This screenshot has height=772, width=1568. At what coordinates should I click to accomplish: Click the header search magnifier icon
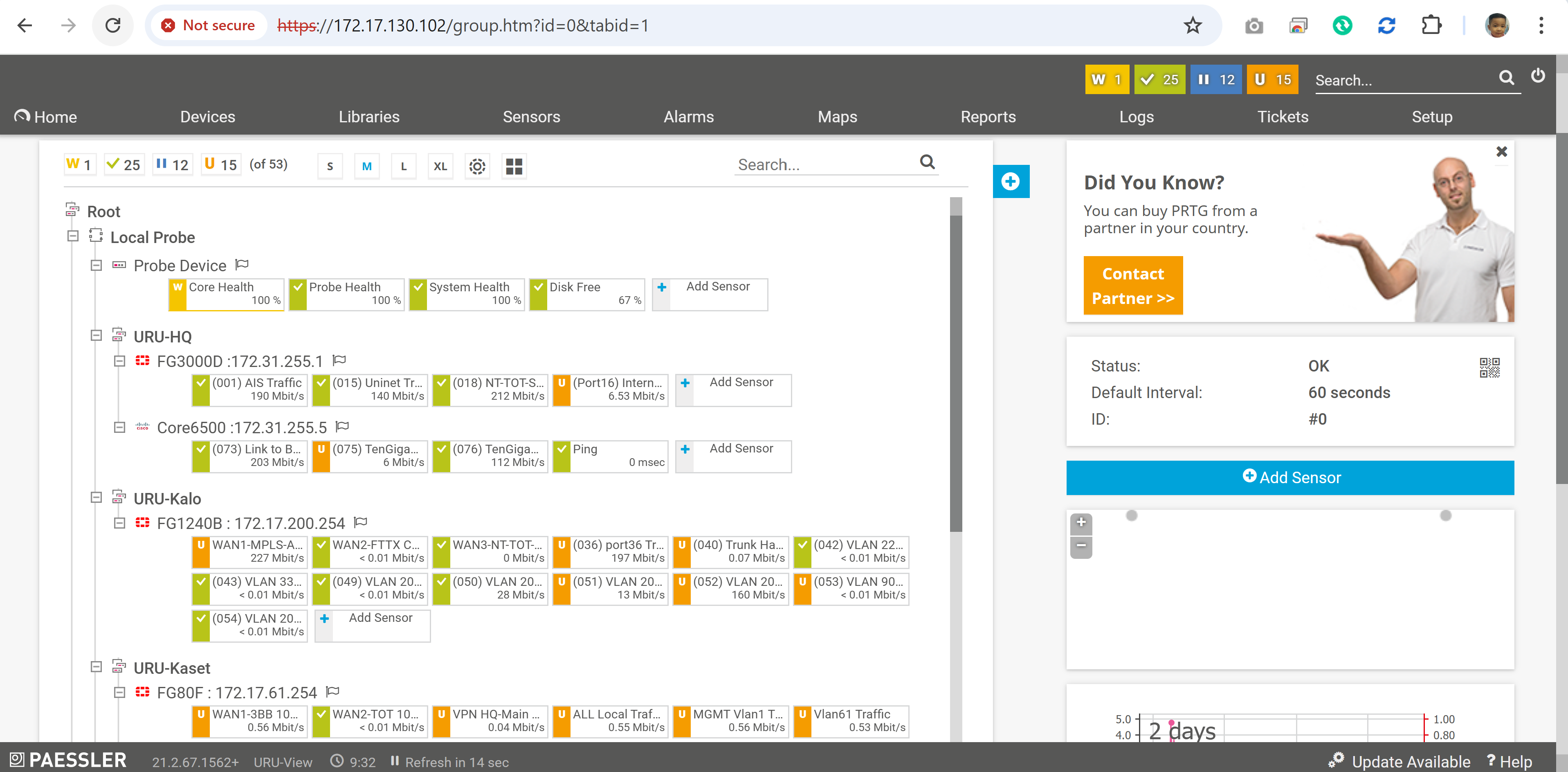(1506, 77)
